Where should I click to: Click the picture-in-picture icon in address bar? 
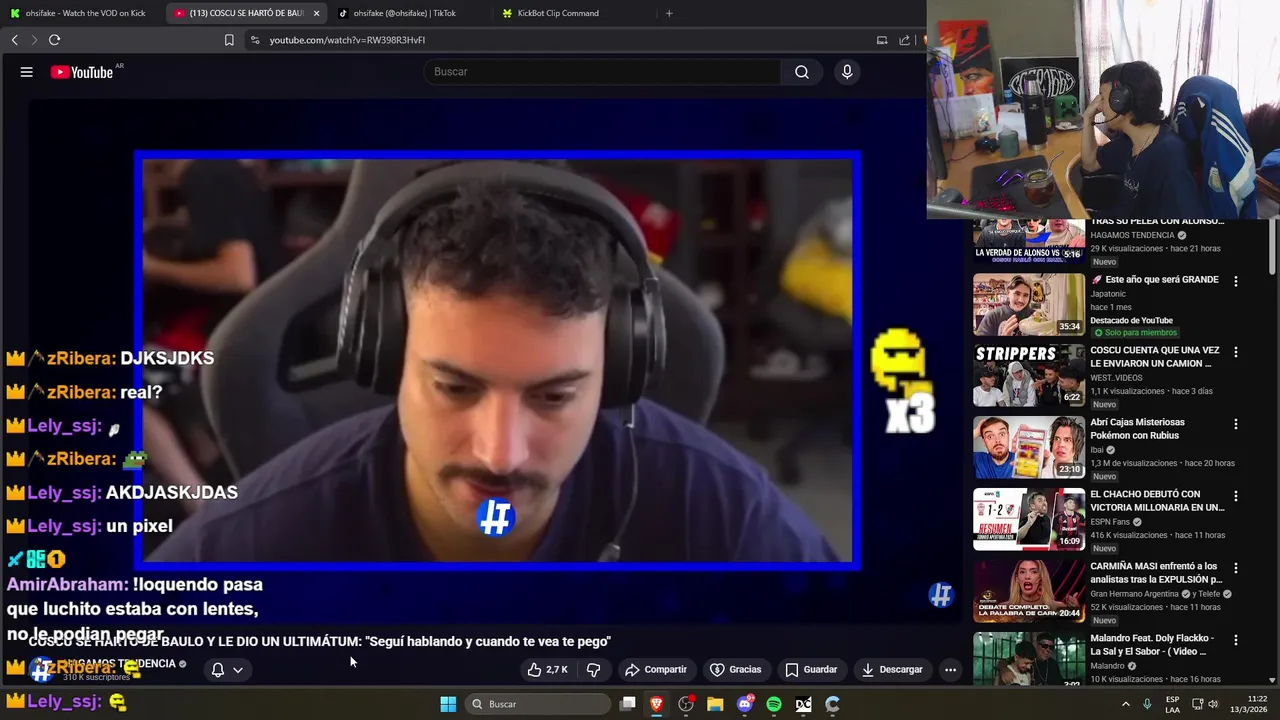coord(882,40)
